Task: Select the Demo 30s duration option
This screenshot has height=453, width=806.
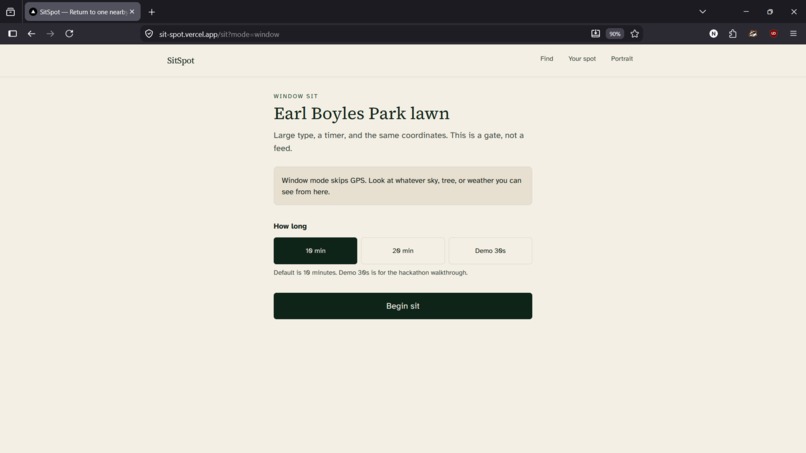Action: pos(490,250)
